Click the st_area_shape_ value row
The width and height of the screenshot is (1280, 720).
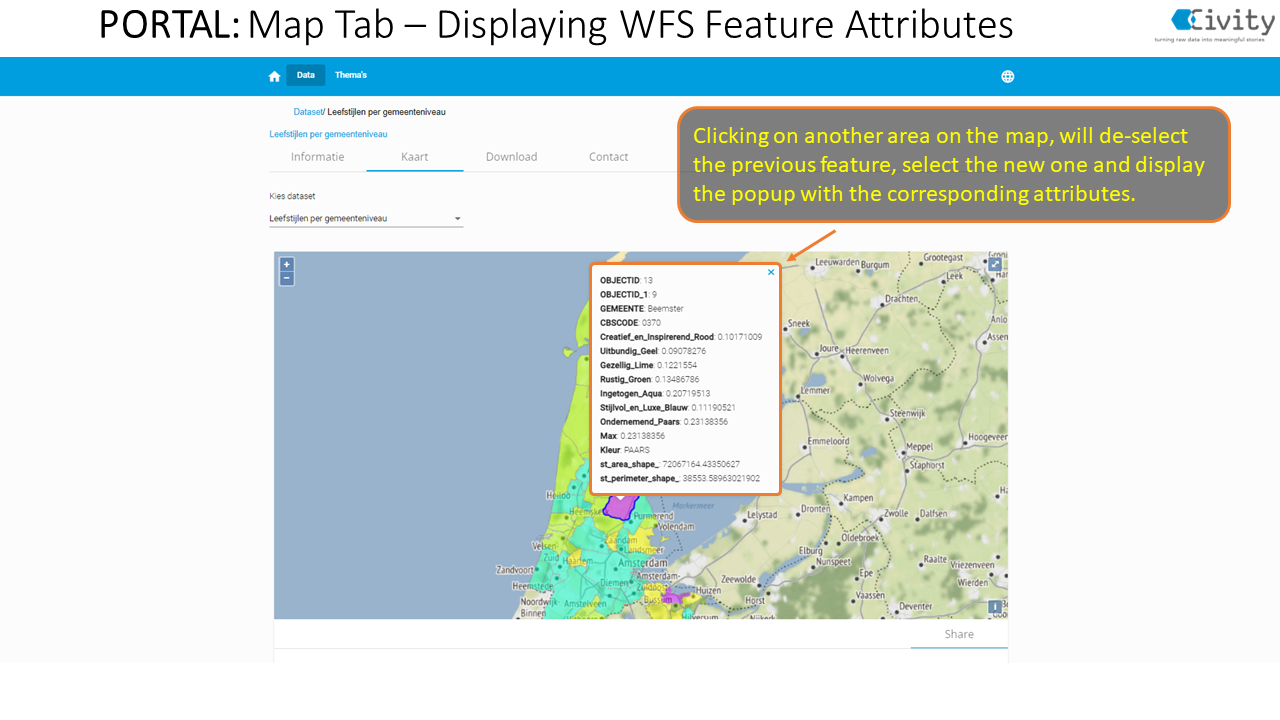[670, 464]
